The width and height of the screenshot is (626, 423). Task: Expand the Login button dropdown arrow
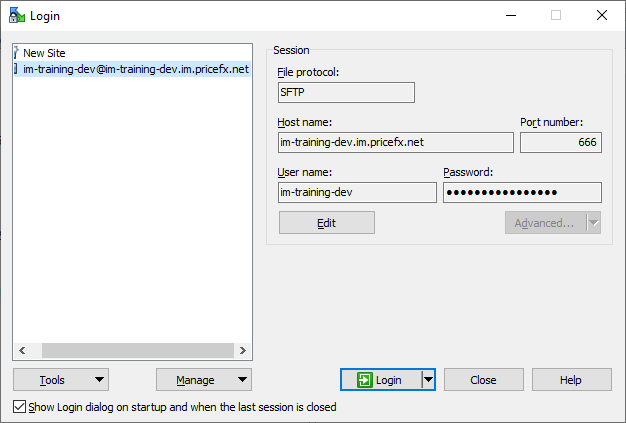(428, 380)
